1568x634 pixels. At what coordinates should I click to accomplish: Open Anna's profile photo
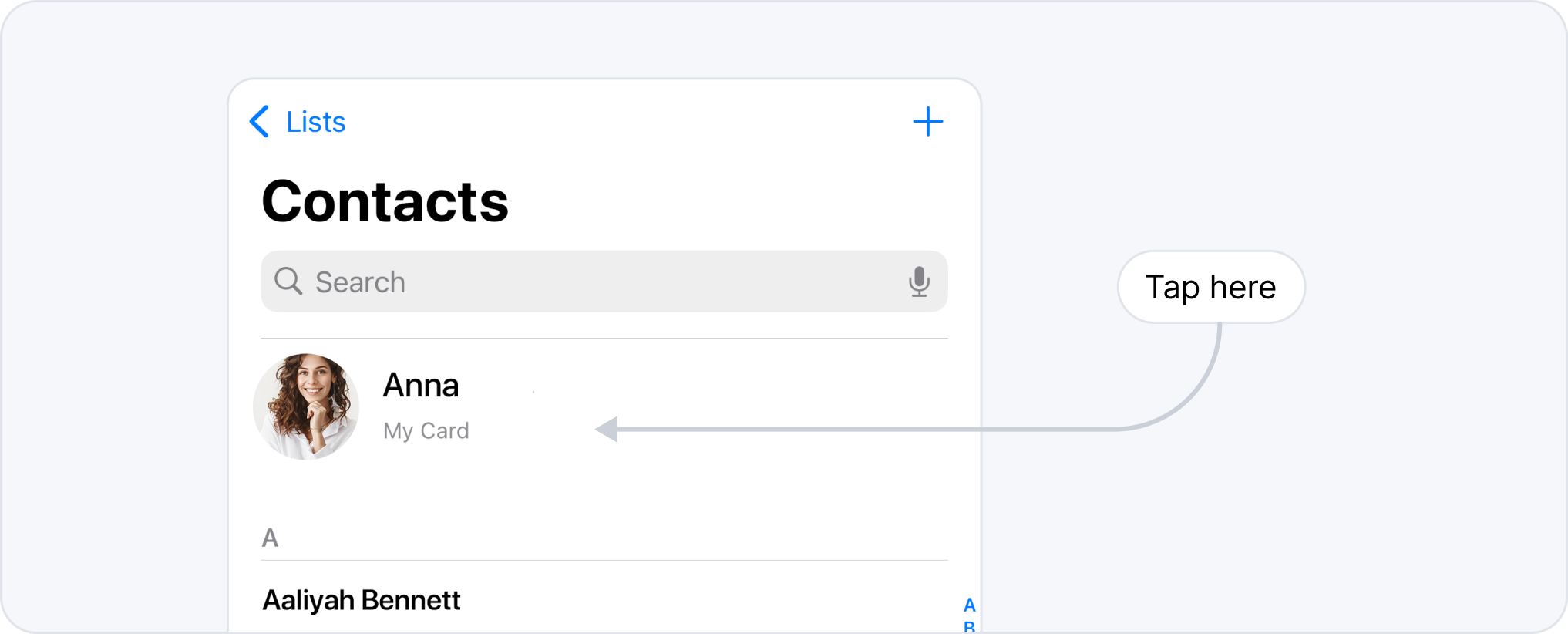click(306, 406)
